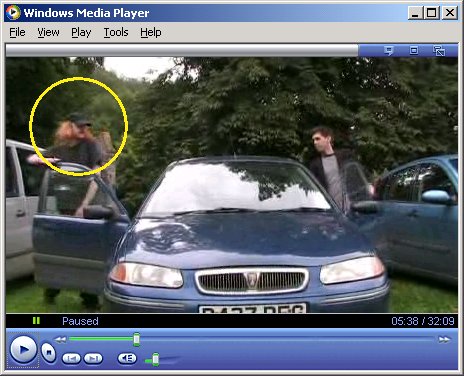Stop playback with the Stop button
The width and height of the screenshot is (464, 376).
click(x=48, y=352)
